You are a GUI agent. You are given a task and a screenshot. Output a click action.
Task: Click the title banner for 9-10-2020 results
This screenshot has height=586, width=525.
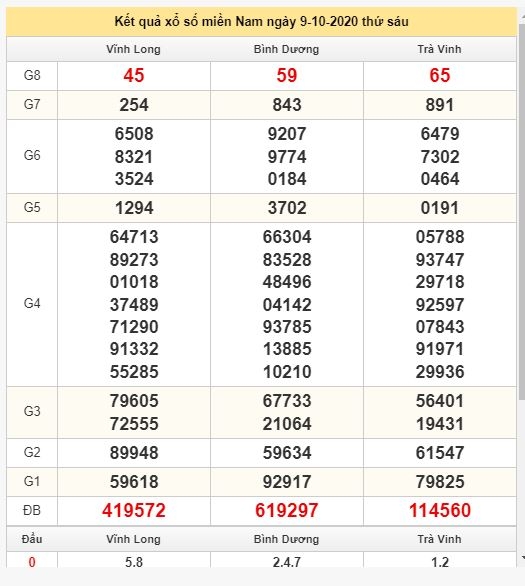pyautogui.click(x=261, y=22)
